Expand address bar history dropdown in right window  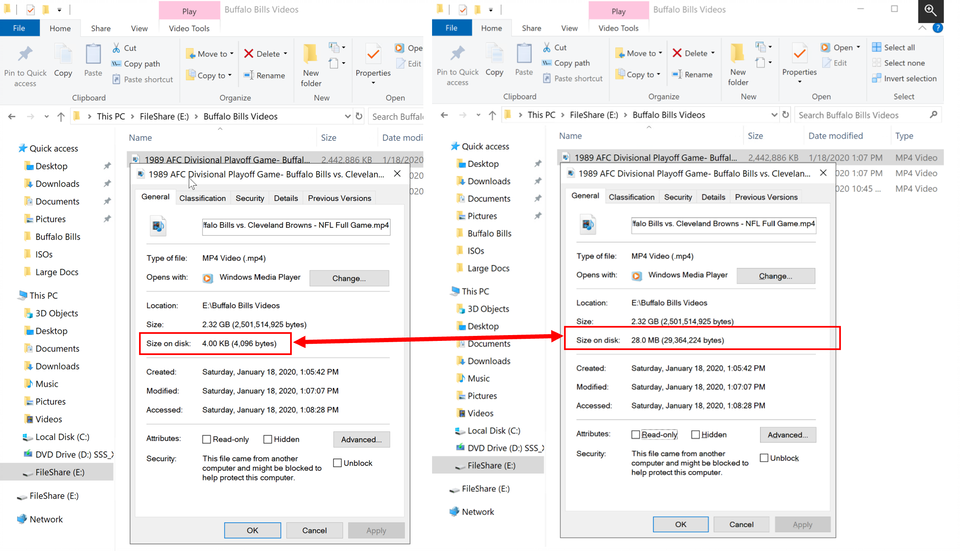[774, 115]
